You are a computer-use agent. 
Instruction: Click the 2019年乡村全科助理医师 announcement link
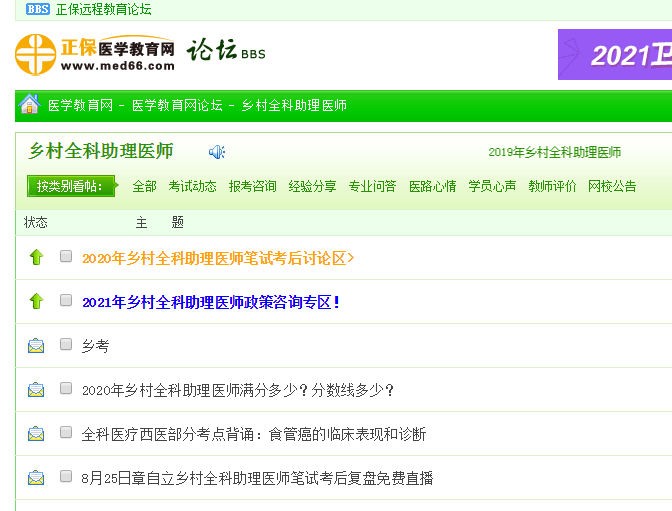(x=554, y=152)
